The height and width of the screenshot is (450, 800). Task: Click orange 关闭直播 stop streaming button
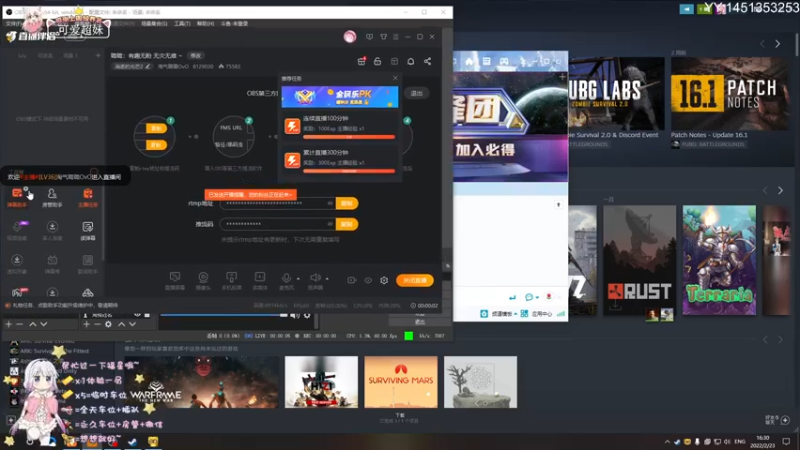pos(415,280)
